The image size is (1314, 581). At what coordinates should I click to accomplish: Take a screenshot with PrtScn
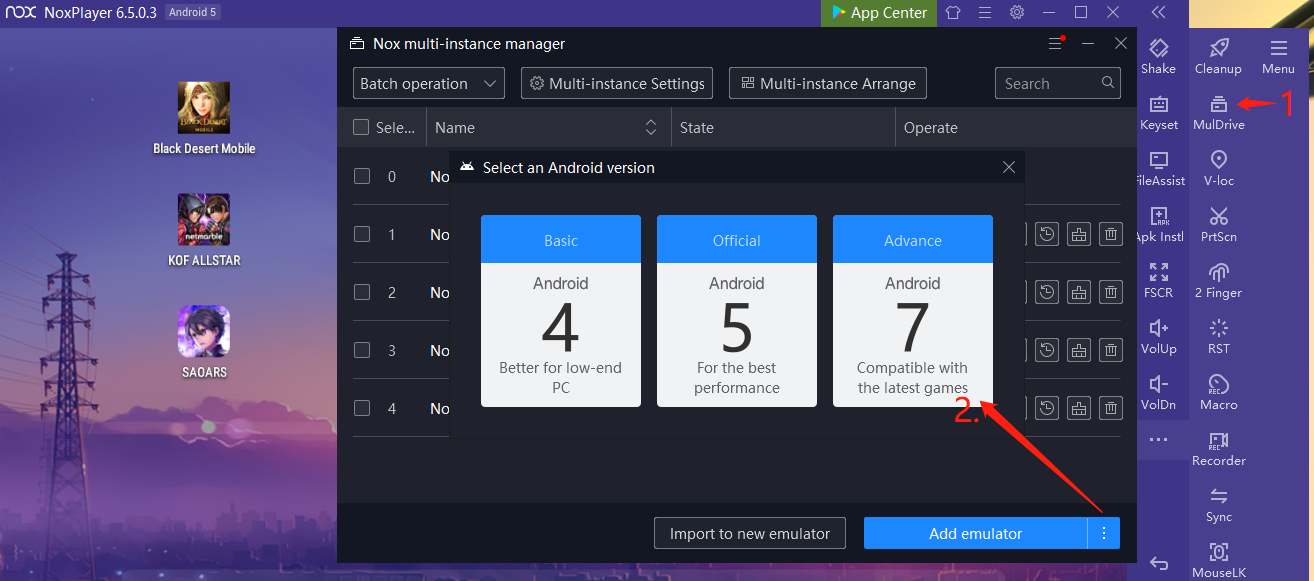pos(1218,224)
